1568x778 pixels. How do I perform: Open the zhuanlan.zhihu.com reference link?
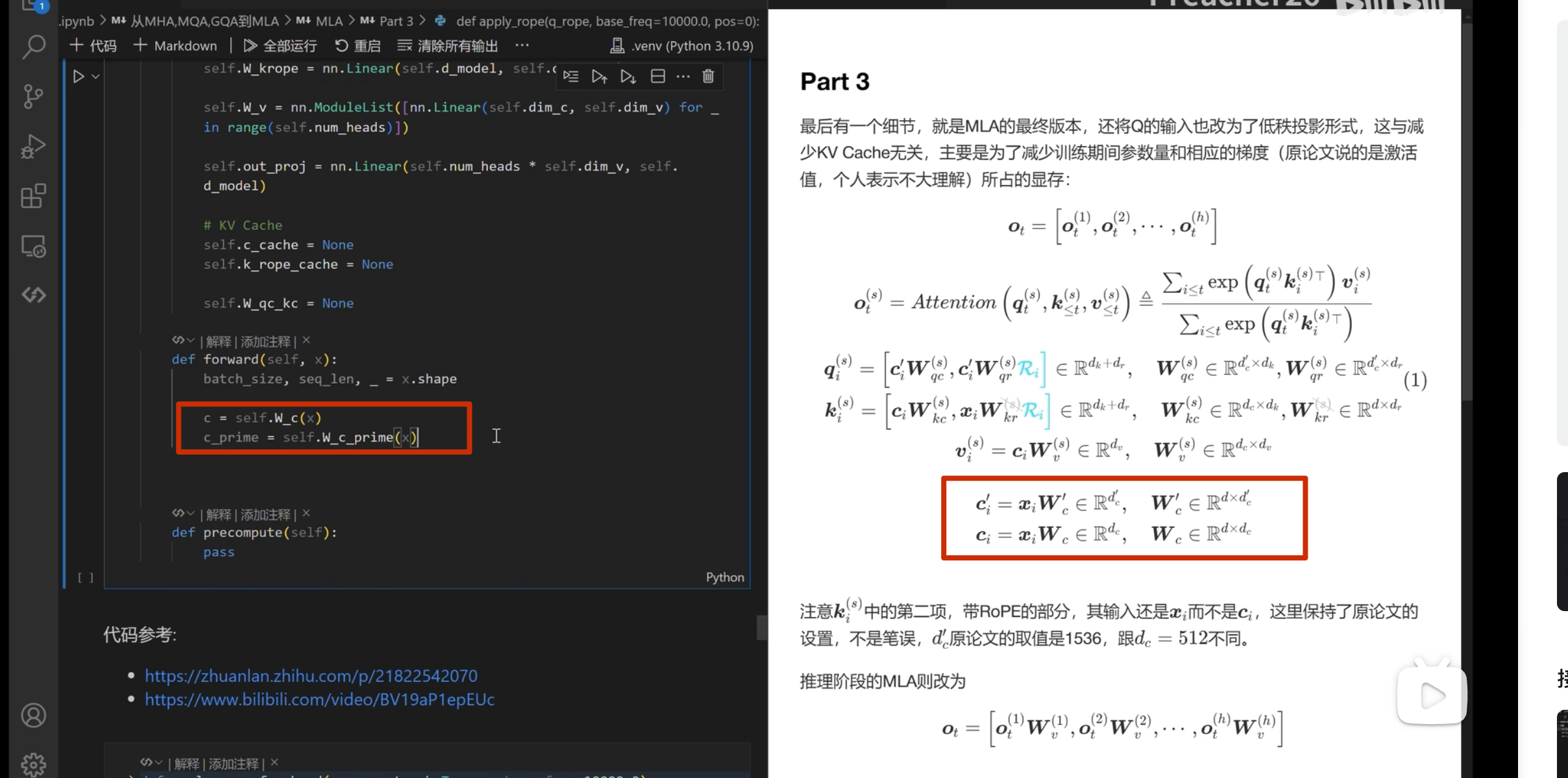click(311, 675)
